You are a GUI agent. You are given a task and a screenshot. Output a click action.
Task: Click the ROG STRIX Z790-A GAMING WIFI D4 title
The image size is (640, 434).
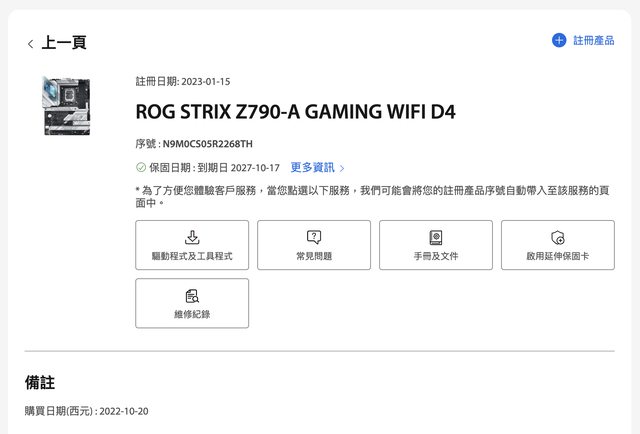295,112
